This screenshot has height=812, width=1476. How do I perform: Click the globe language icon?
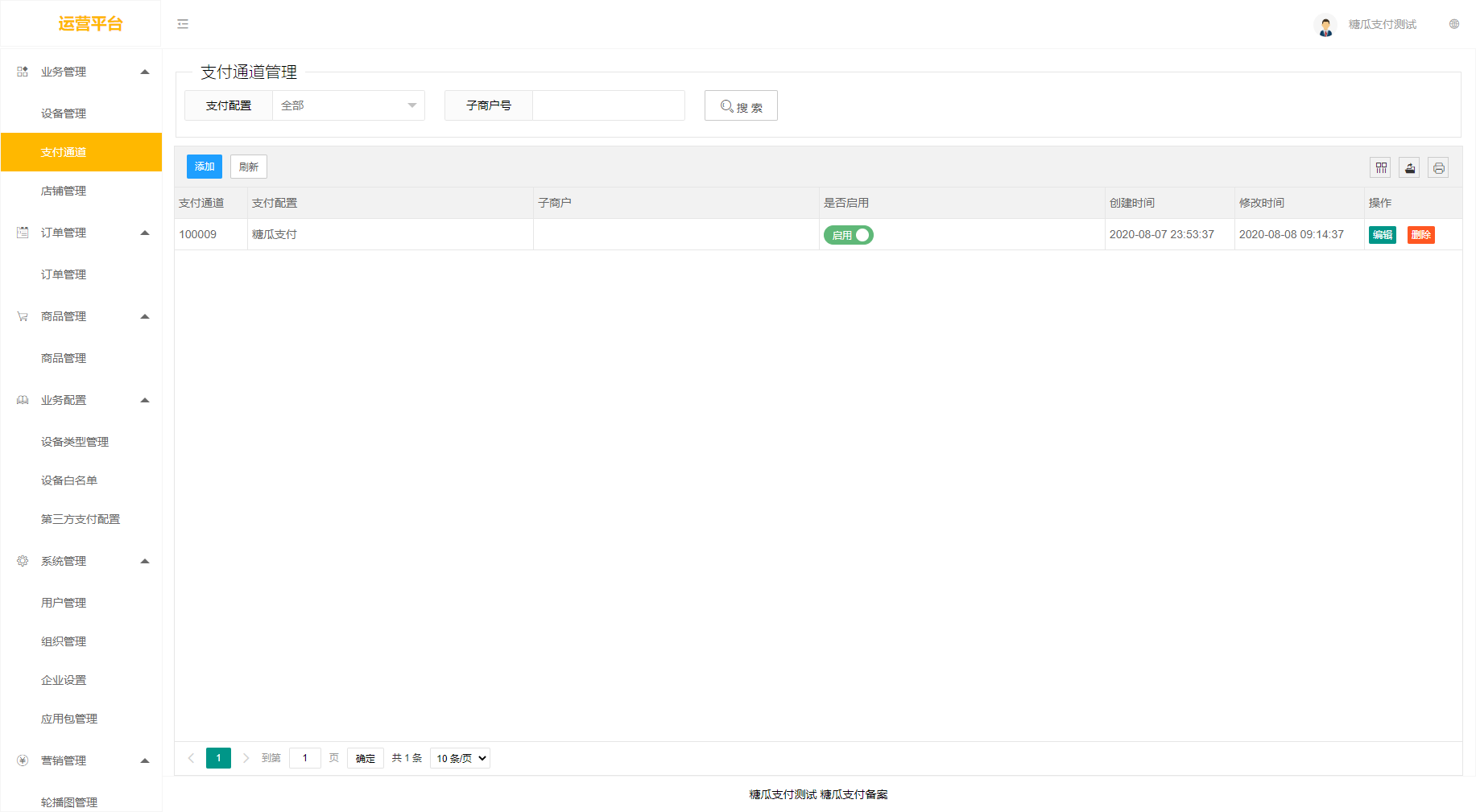pyautogui.click(x=1454, y=24)
